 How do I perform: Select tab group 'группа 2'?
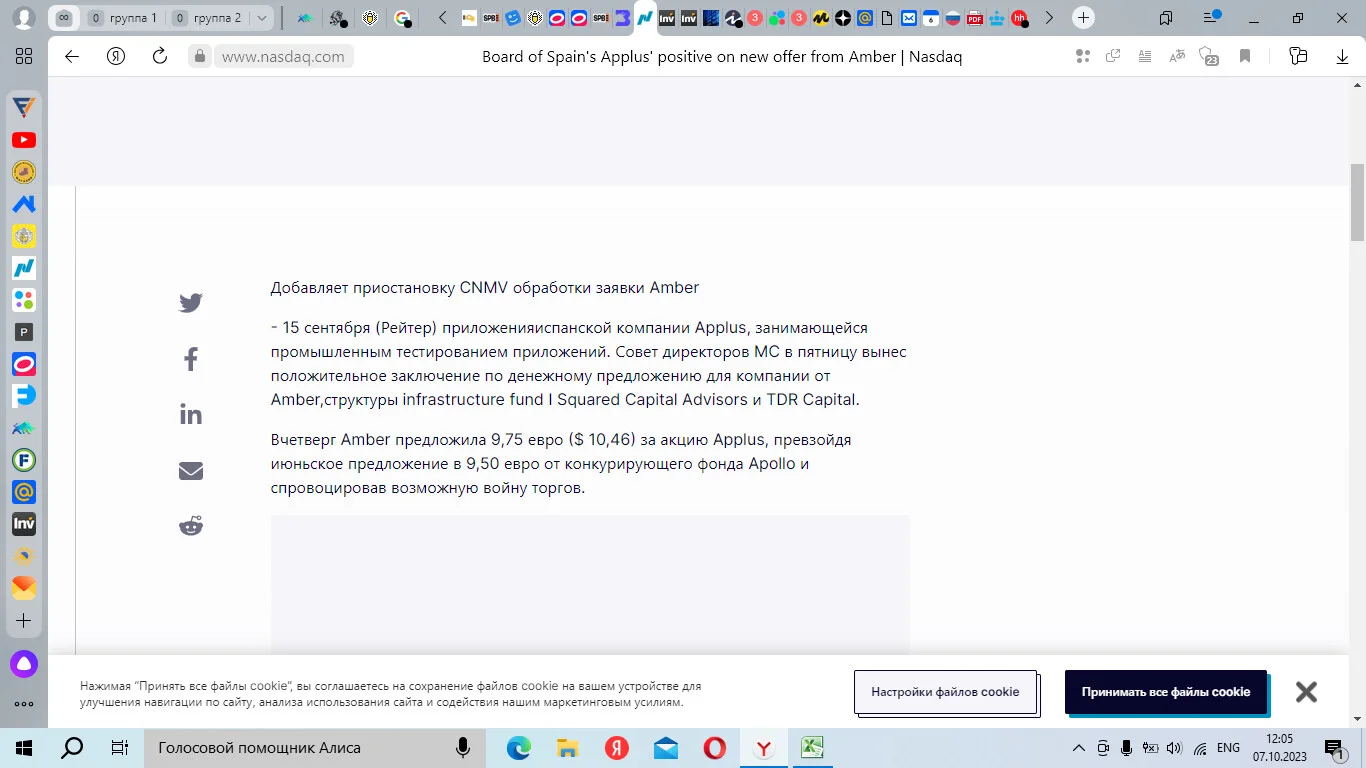click(x=207, y=18)
